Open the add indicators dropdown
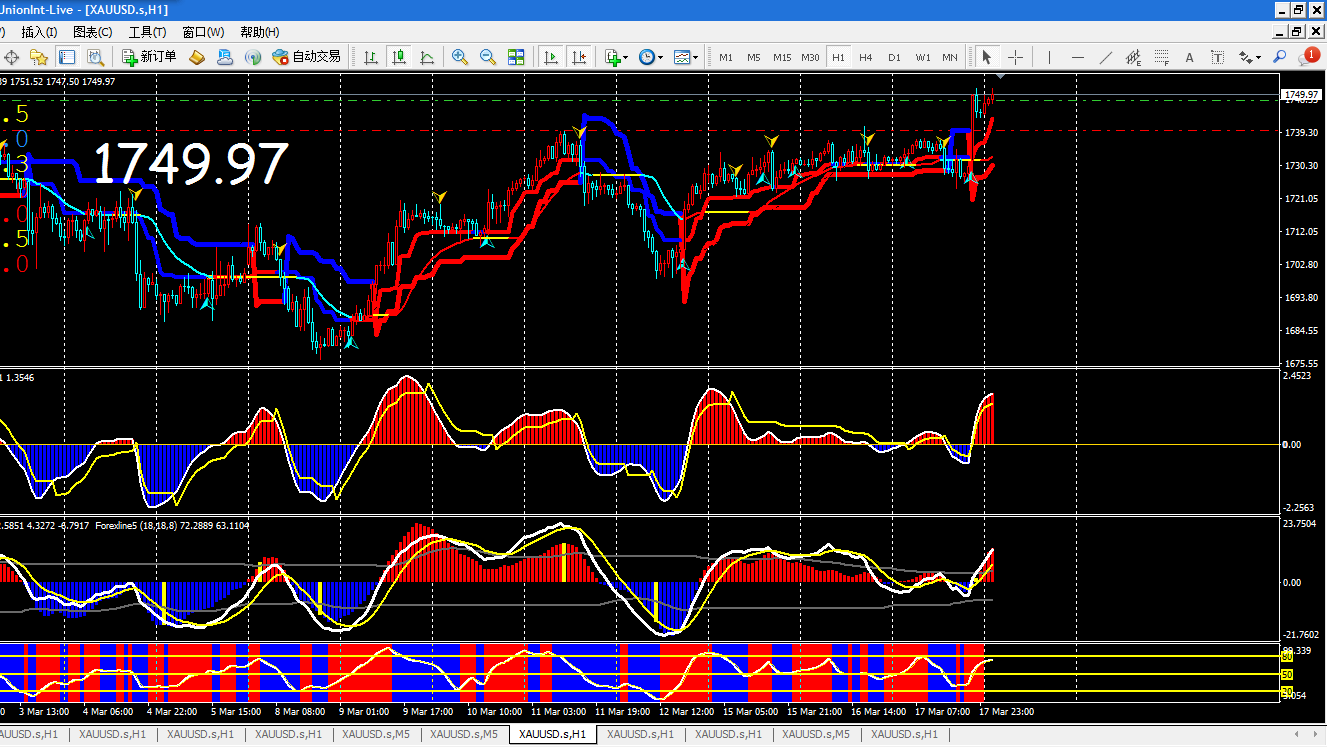Viewport: 1327px width, 747px height. tap(616, 57)
